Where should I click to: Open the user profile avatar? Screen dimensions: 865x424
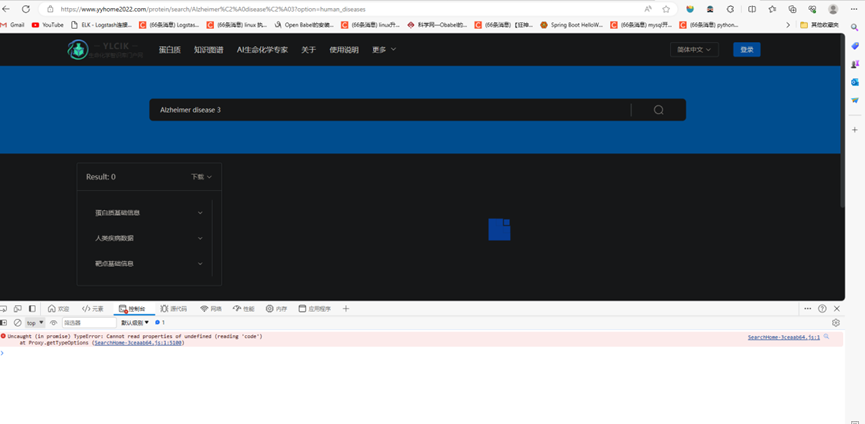tap(833, 9)
